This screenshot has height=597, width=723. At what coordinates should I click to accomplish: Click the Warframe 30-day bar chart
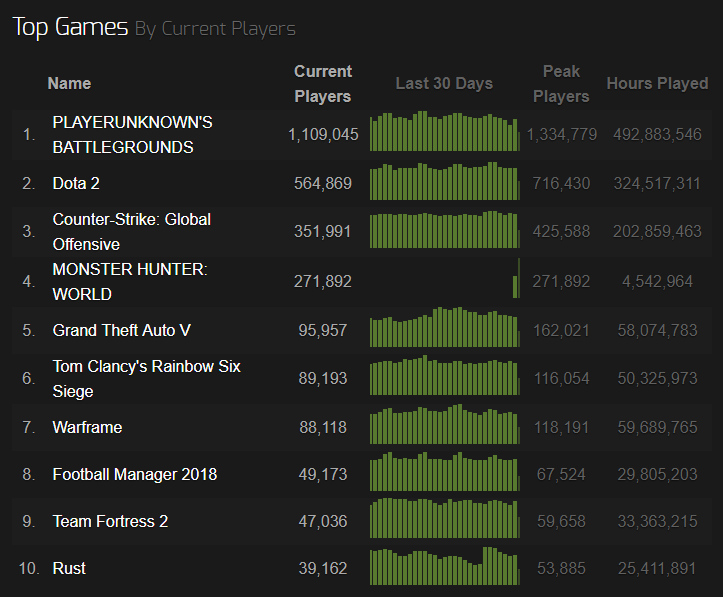click(444, 425)
